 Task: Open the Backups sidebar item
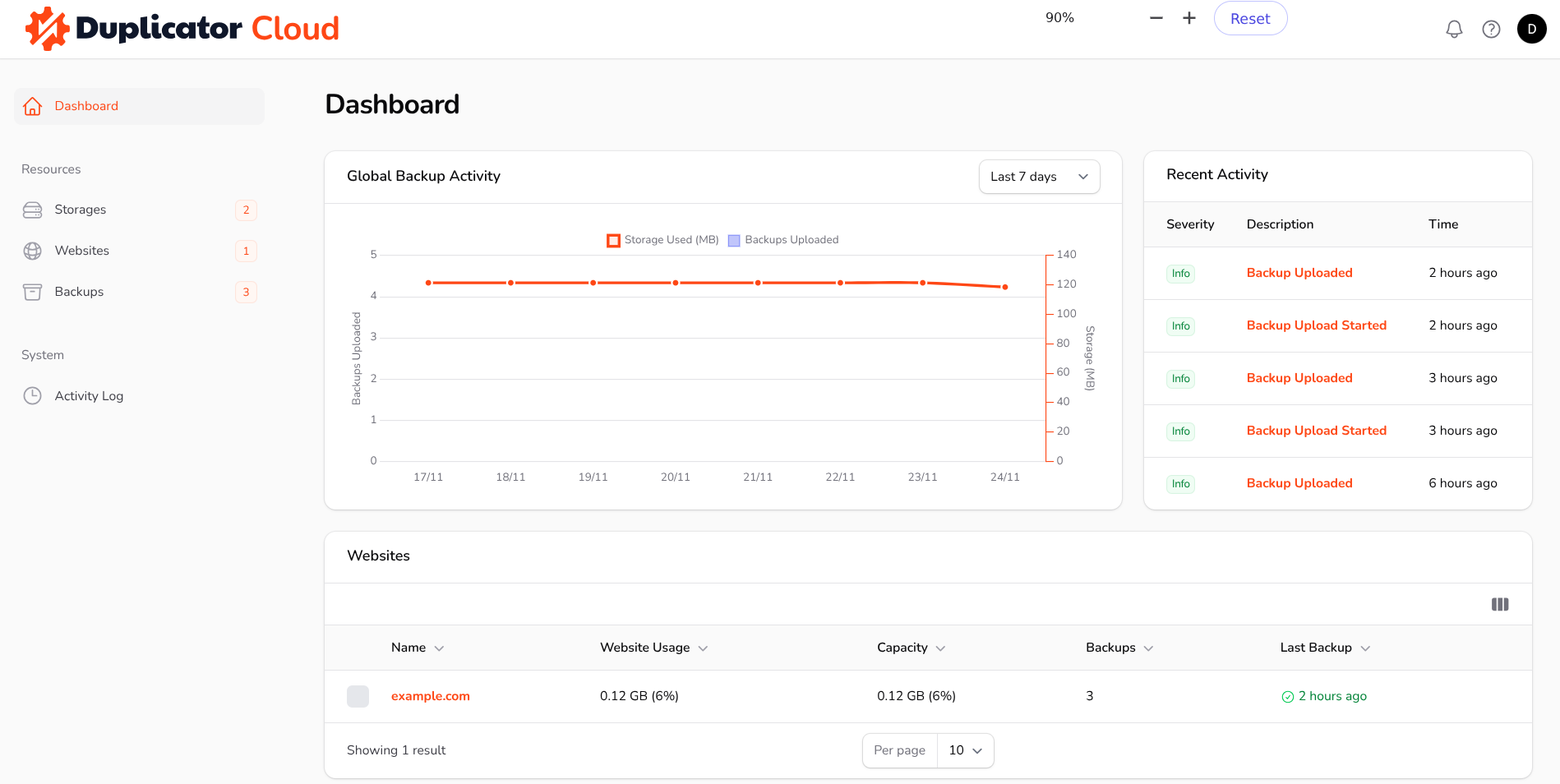[79, 292]
